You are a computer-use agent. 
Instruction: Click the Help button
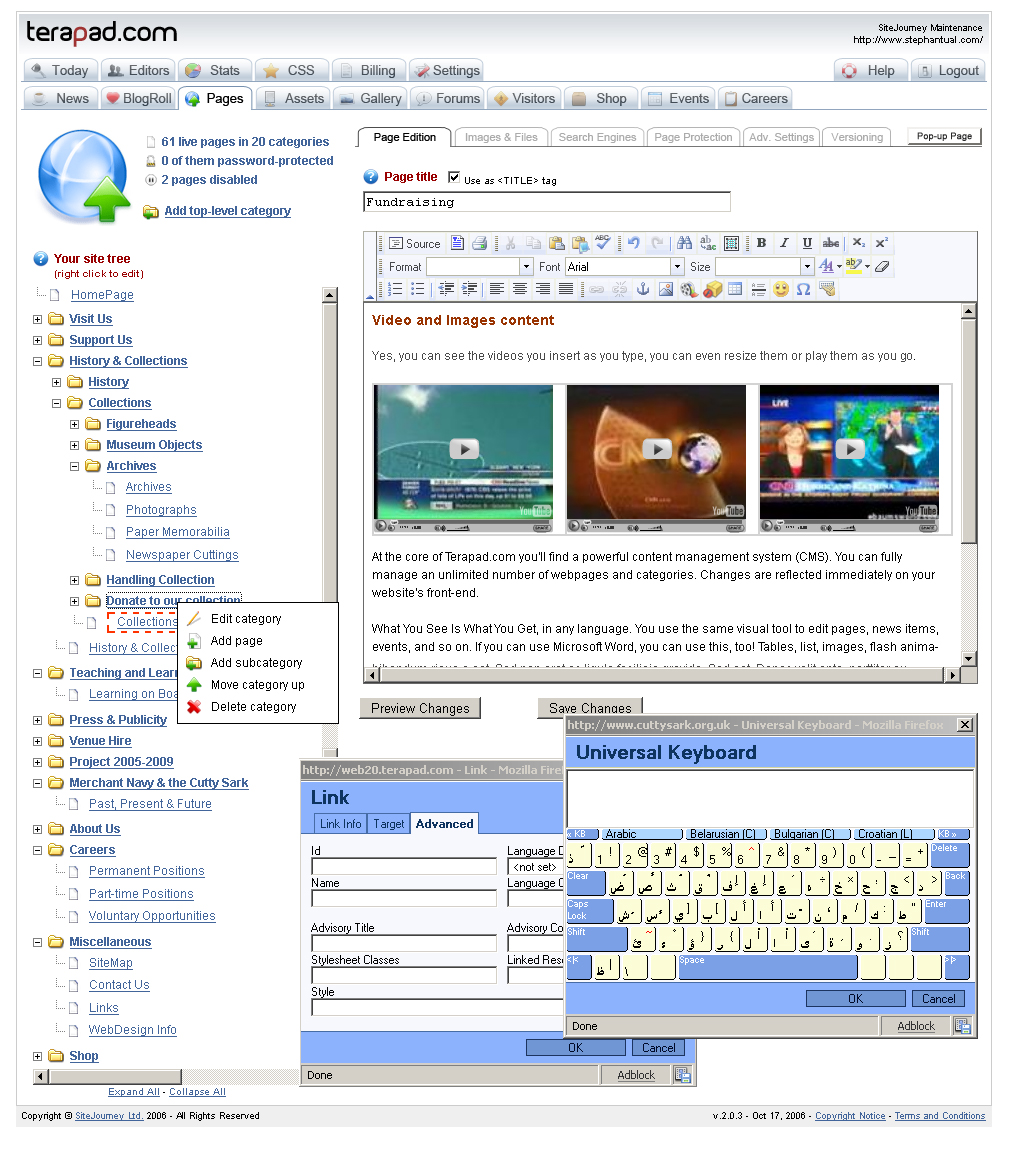point(871,71)
